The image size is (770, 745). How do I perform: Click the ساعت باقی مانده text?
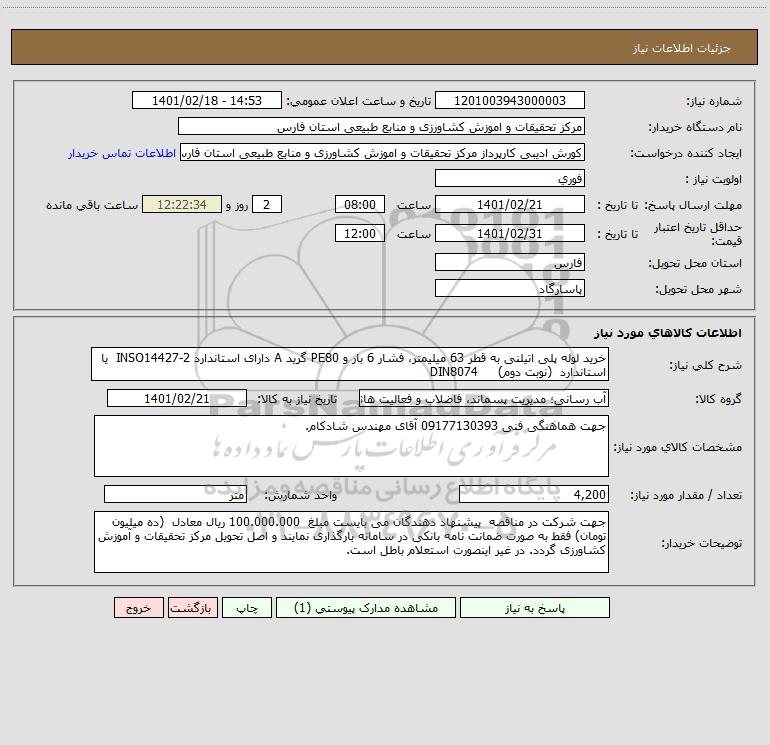coord(92,205)
